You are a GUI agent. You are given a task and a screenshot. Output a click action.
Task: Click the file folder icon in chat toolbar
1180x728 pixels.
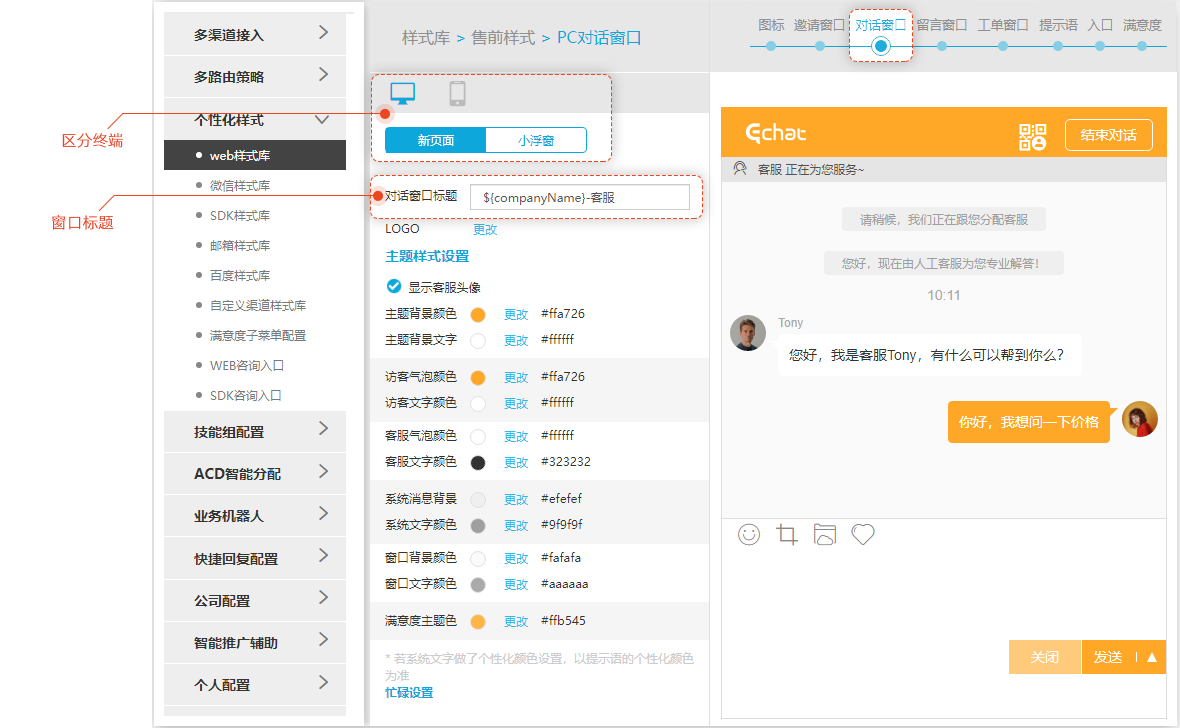pyautogui.click(x=824, y=534)
